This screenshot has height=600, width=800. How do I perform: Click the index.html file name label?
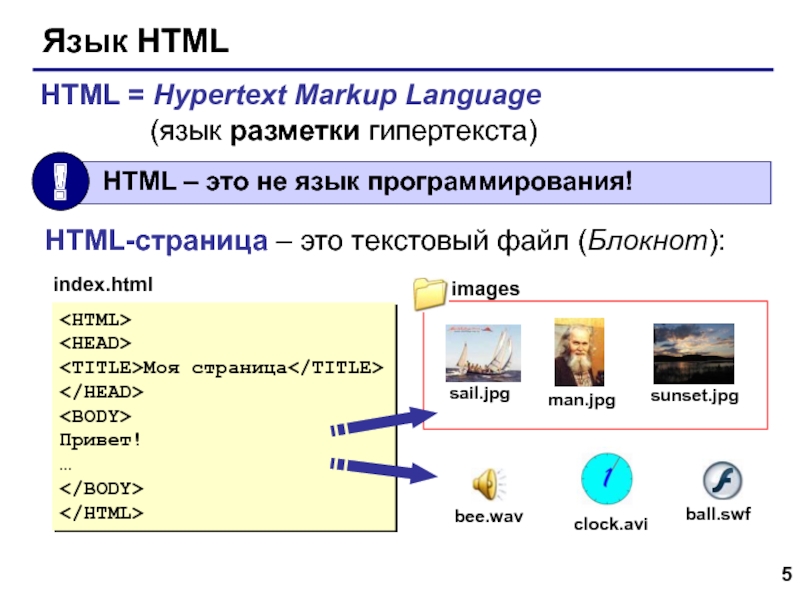pos(103,286)
